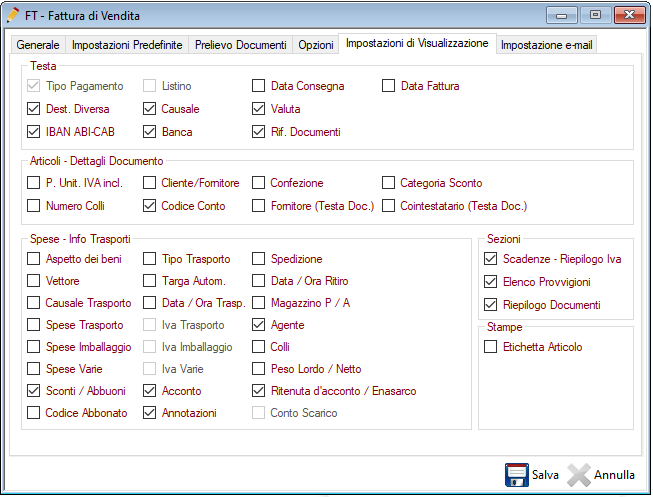
Task: Click the Salva floppy disk icon
Action: 516,475
